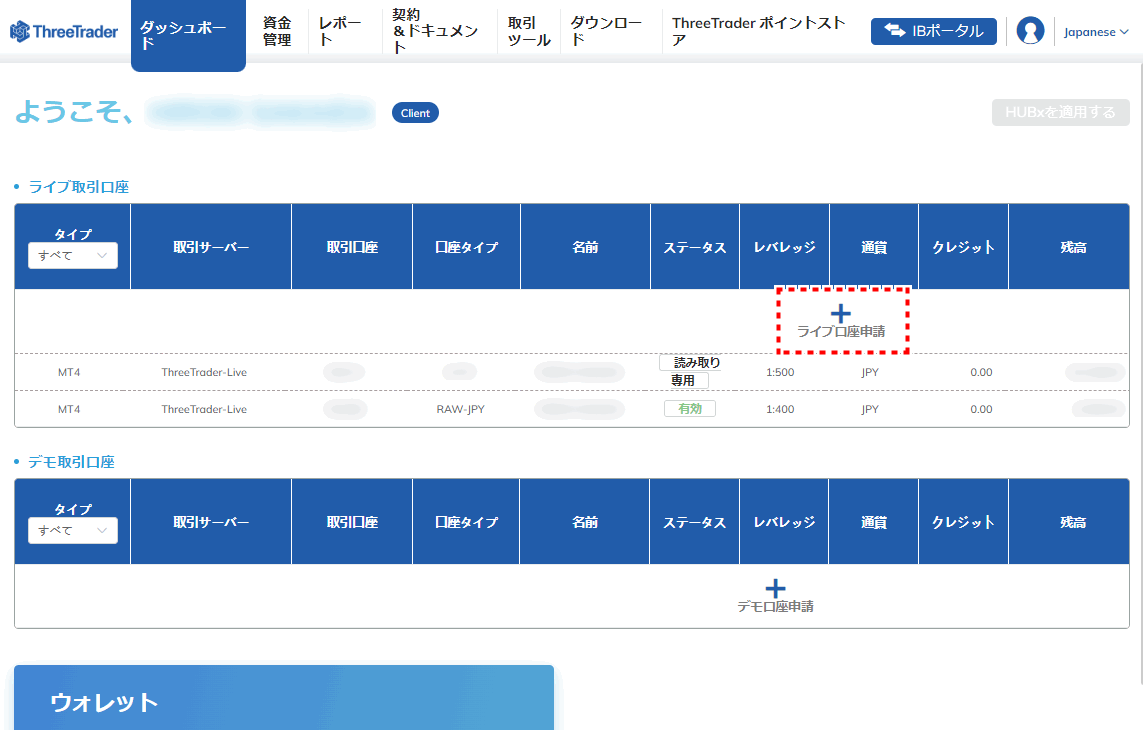The image size is (1143, 730).
Task: Open the レポート menu
Action: (x=340, y=31)
